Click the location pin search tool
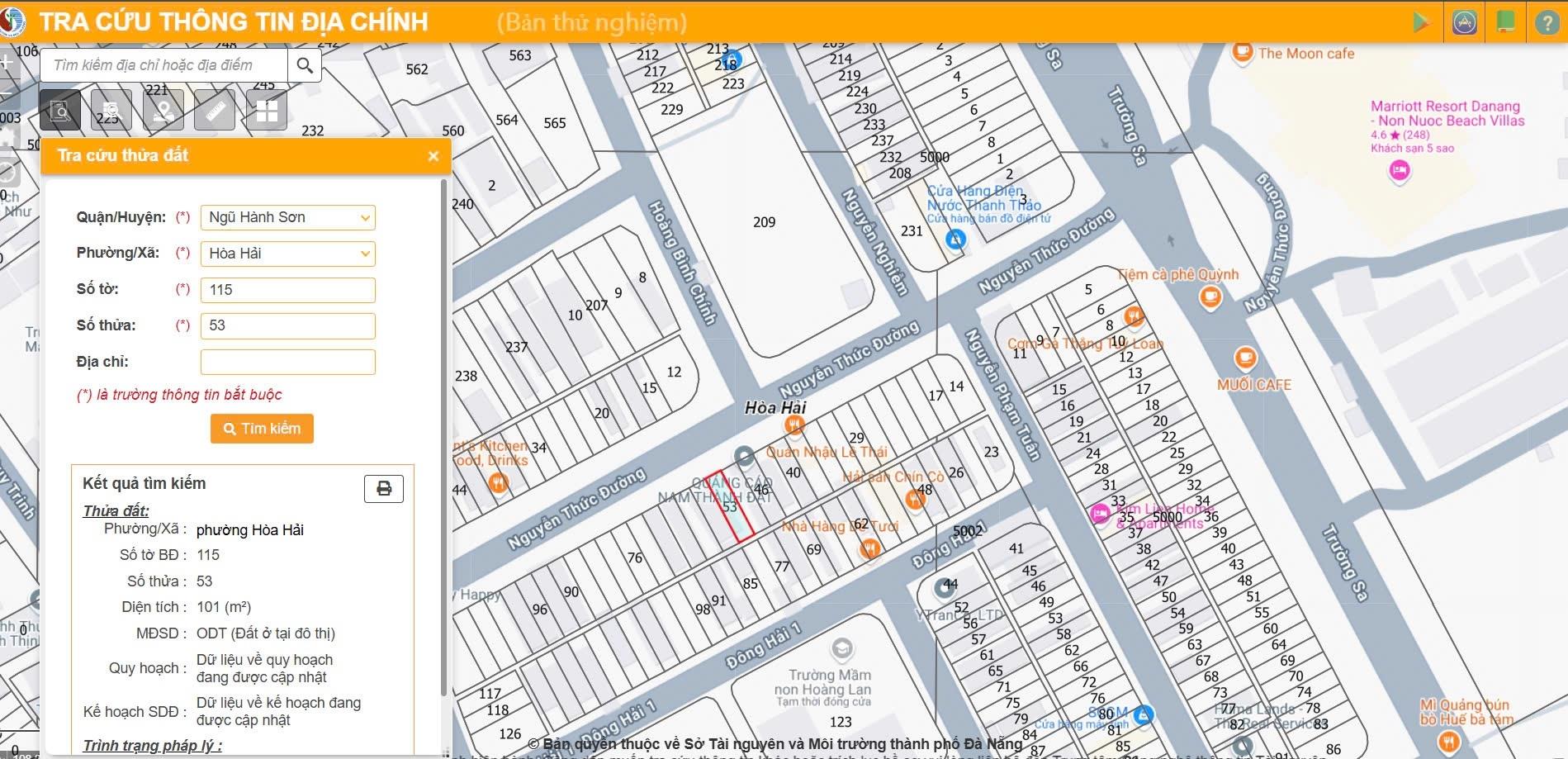The height and width of the screenshot is (759, 1568). pyautogui.click(x=163, y=111)
